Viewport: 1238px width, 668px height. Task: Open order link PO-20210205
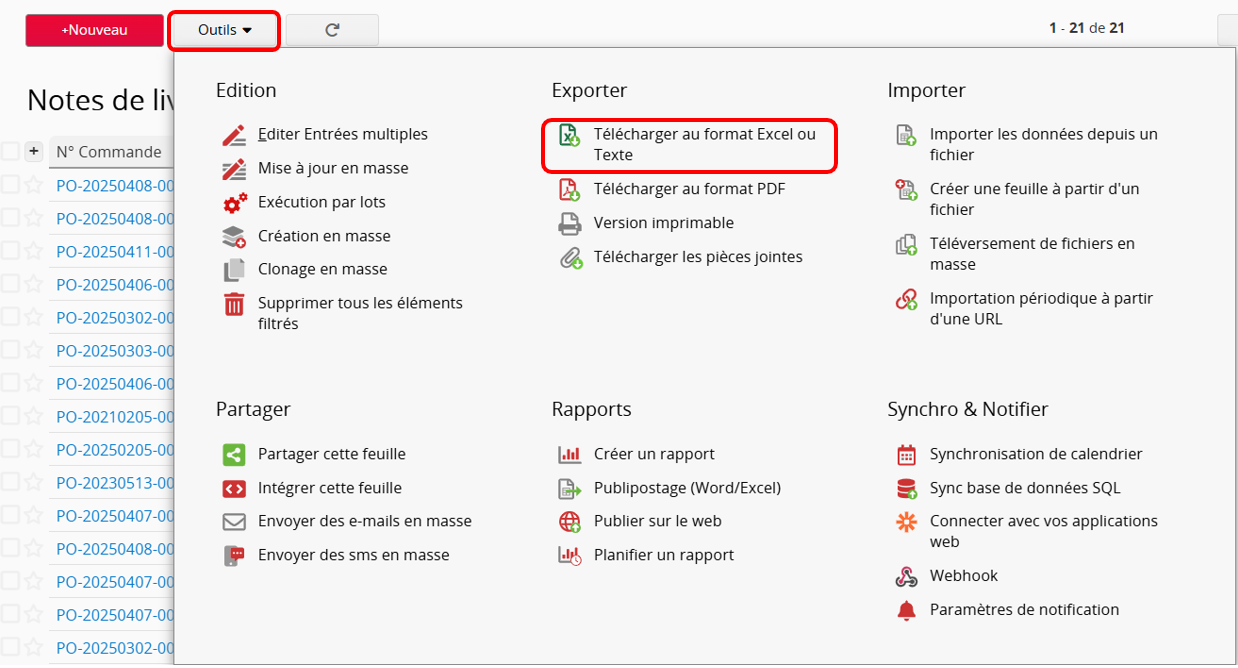[x=115, y=417]
